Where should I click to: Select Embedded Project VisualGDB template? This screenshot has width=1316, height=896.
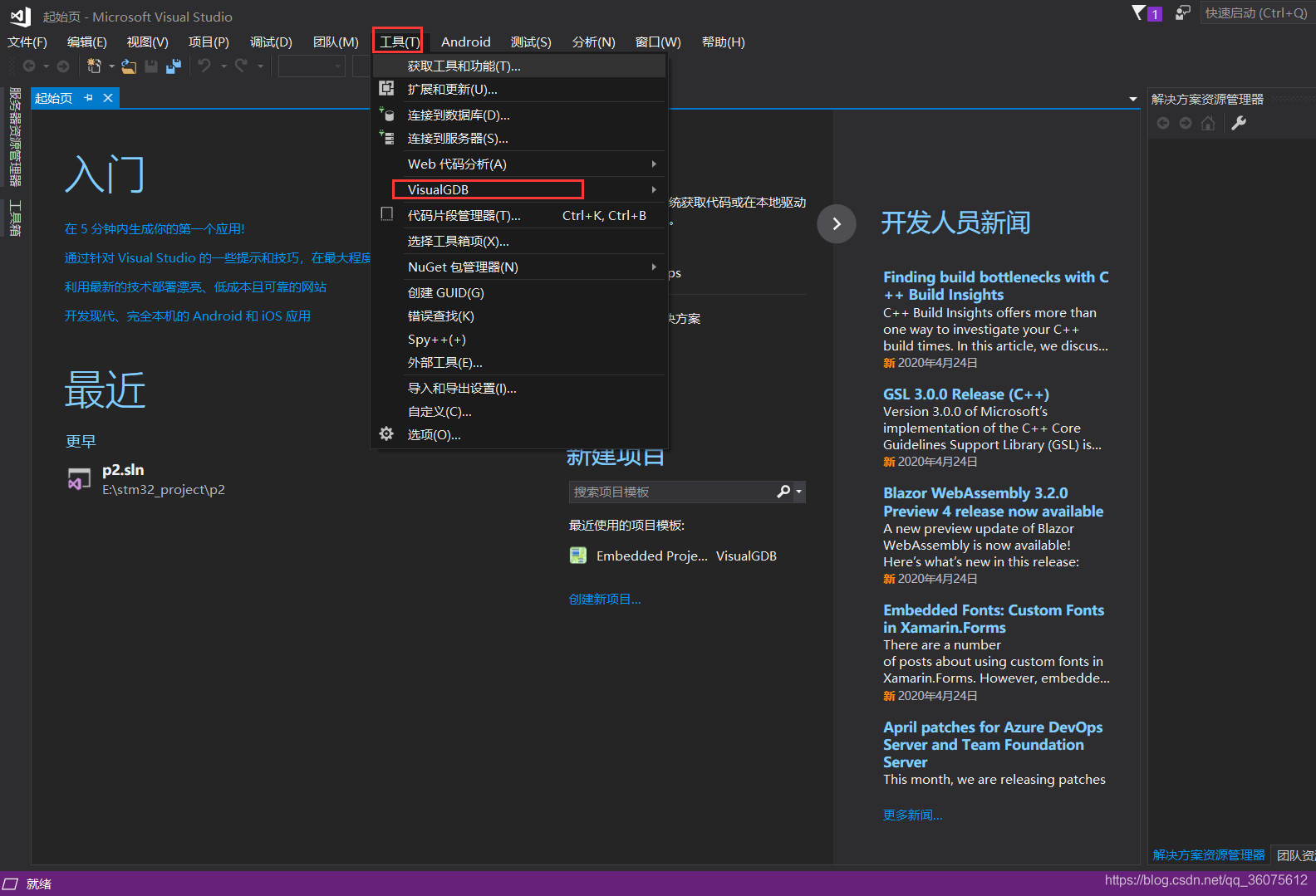point(674,556)
